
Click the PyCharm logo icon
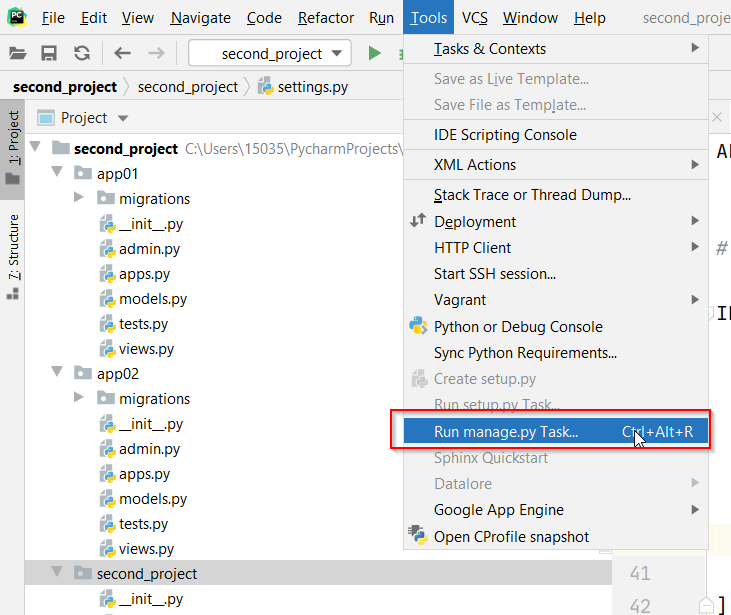click(17, 17)
